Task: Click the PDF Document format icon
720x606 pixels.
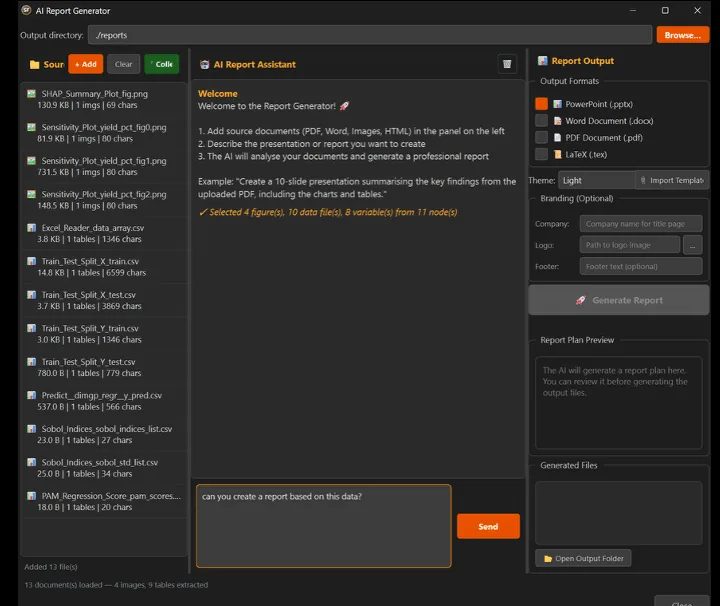Action: pos(557,138)
